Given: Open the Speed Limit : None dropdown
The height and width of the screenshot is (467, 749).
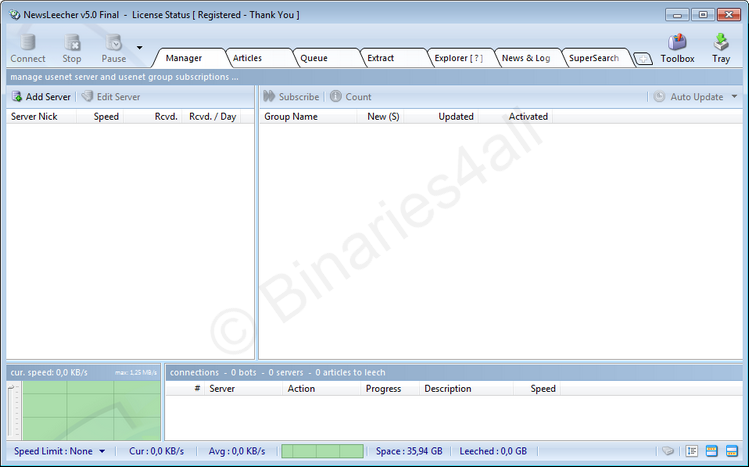Looking at the screenshot, I should 59,451.
